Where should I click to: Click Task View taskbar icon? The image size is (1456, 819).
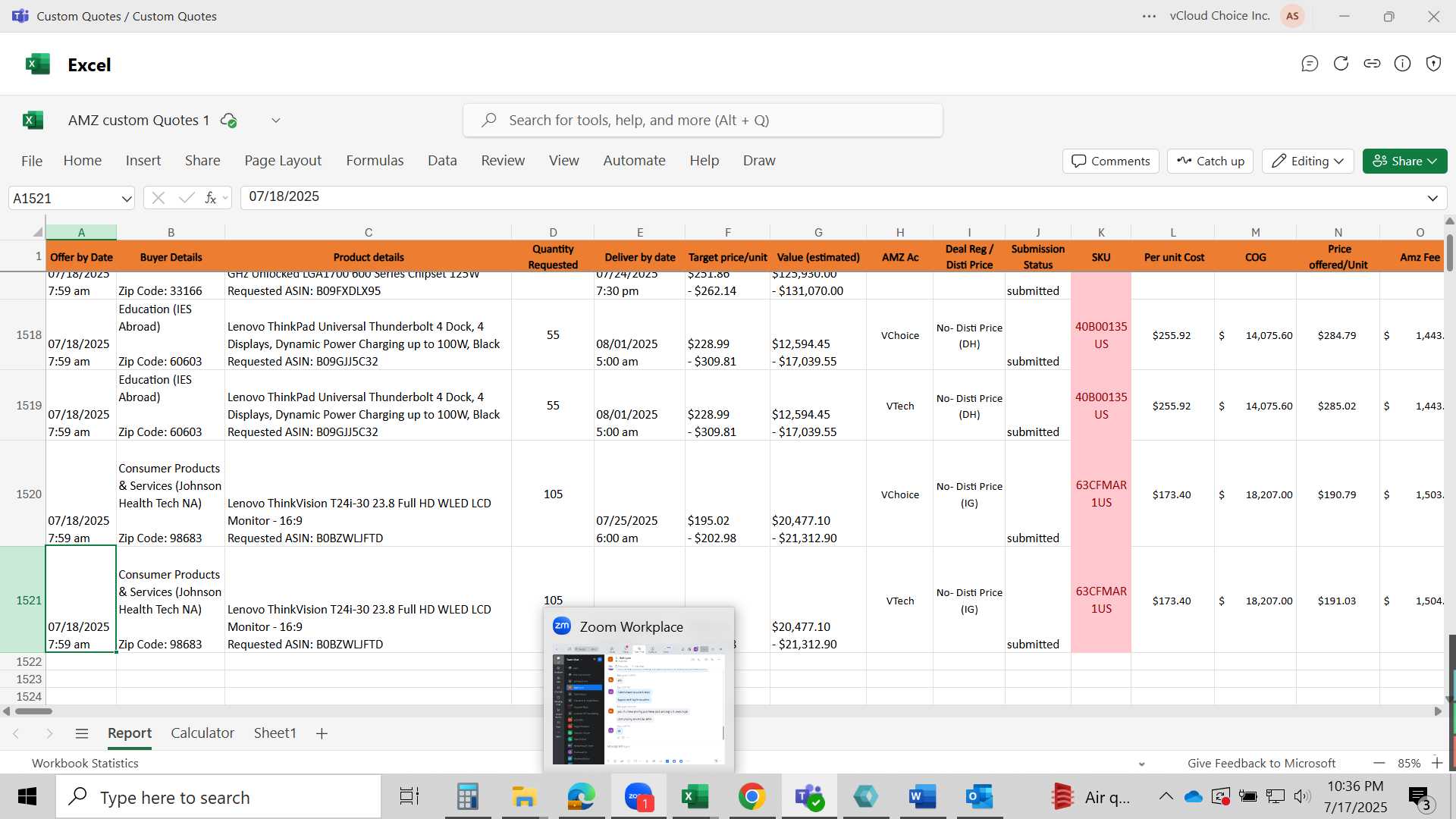coord(409,797)
